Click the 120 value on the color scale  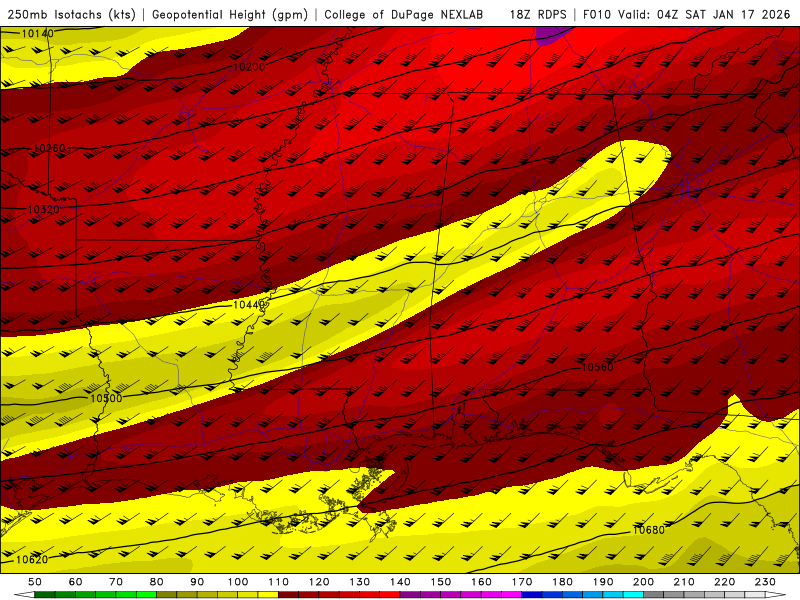point(319,582)
